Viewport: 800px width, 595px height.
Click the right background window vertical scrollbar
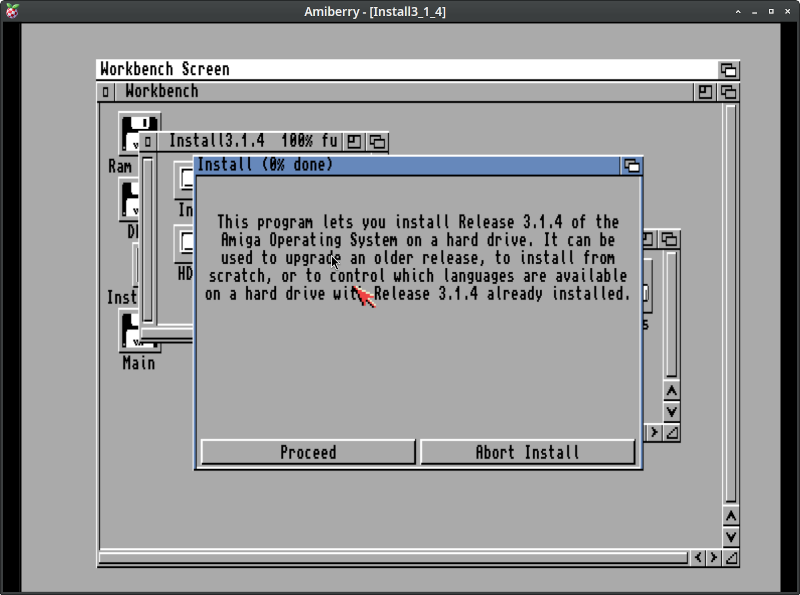point(671,314)
